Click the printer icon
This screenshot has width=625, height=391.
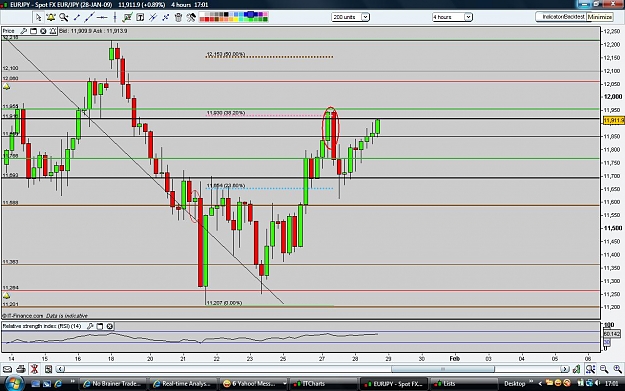click(x=21, y=369)
